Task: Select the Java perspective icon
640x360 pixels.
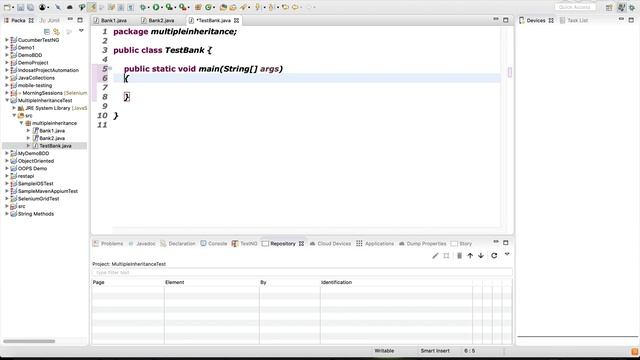Action: click(622, 8)
